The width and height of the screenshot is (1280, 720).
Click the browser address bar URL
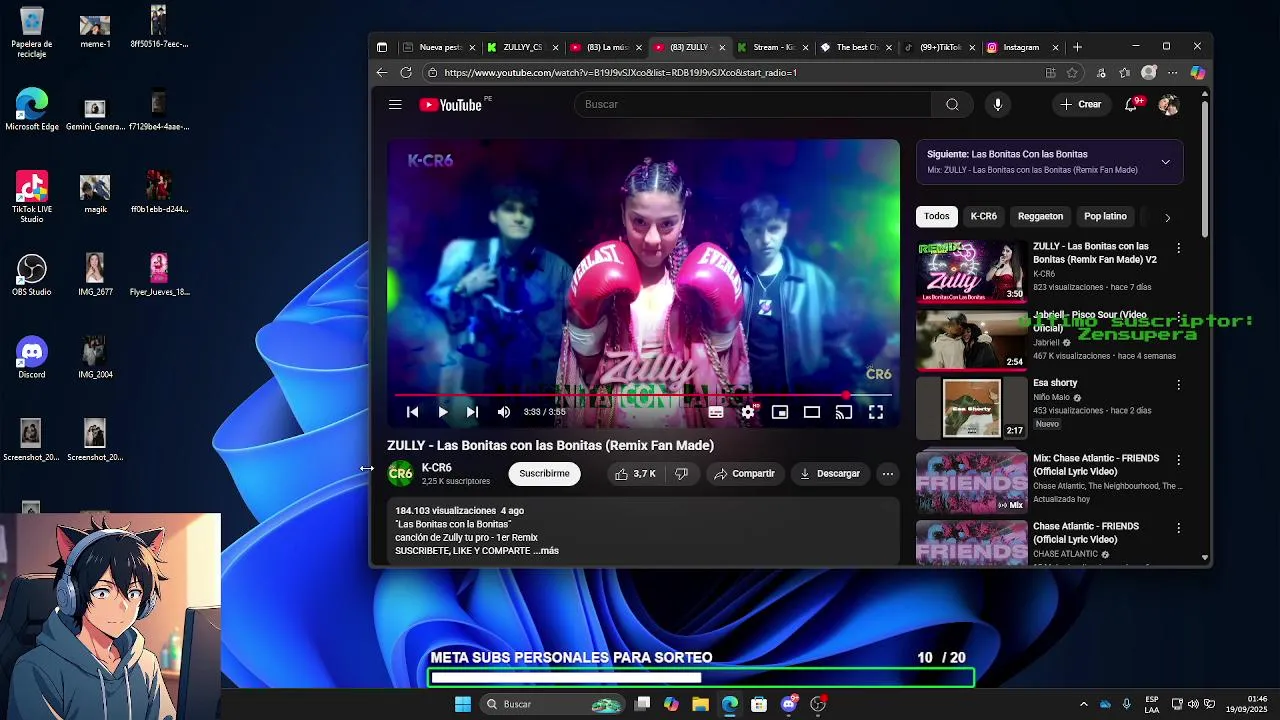pos(620,72)
